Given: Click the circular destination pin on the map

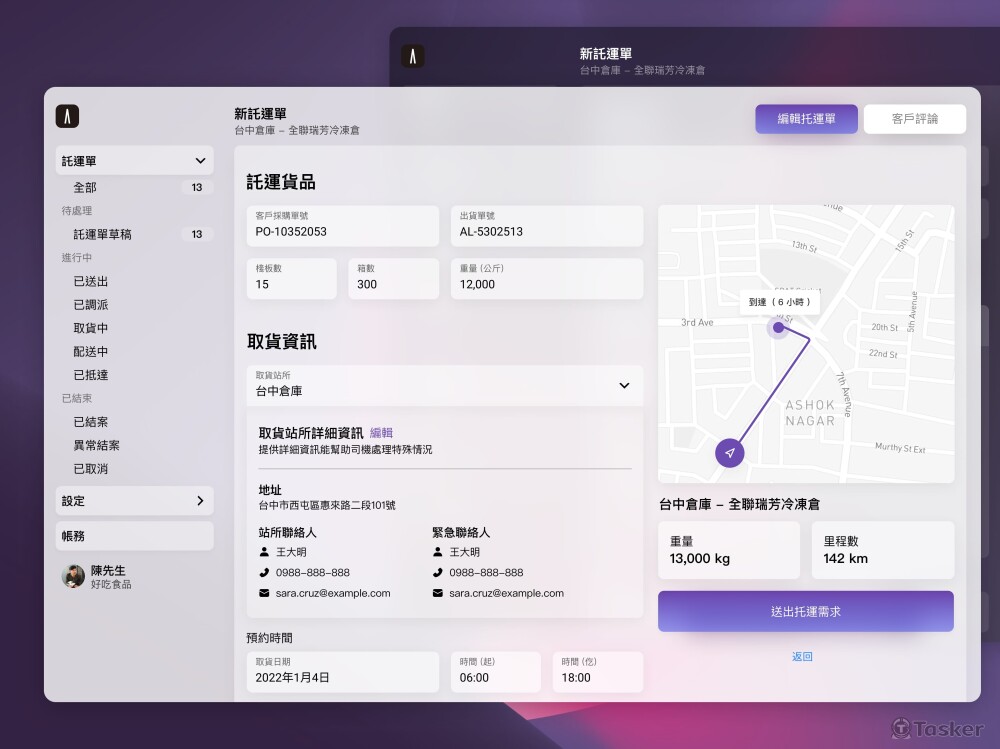Looking at the screenshot, I should [x=778, y=327].
